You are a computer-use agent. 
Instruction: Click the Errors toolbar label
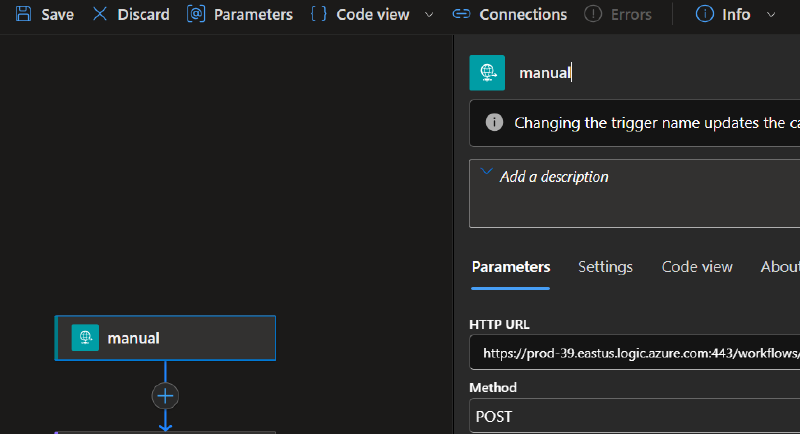(x=631, y=15)
